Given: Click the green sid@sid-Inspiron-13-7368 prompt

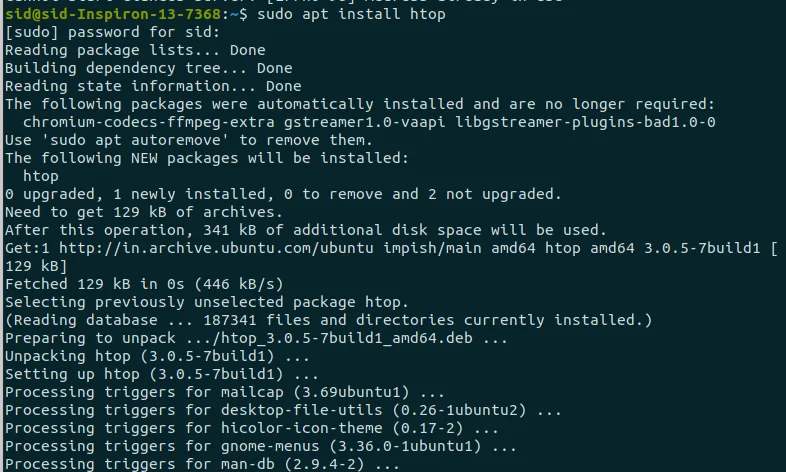Looking at the screenshot, I should coord(114,14).
